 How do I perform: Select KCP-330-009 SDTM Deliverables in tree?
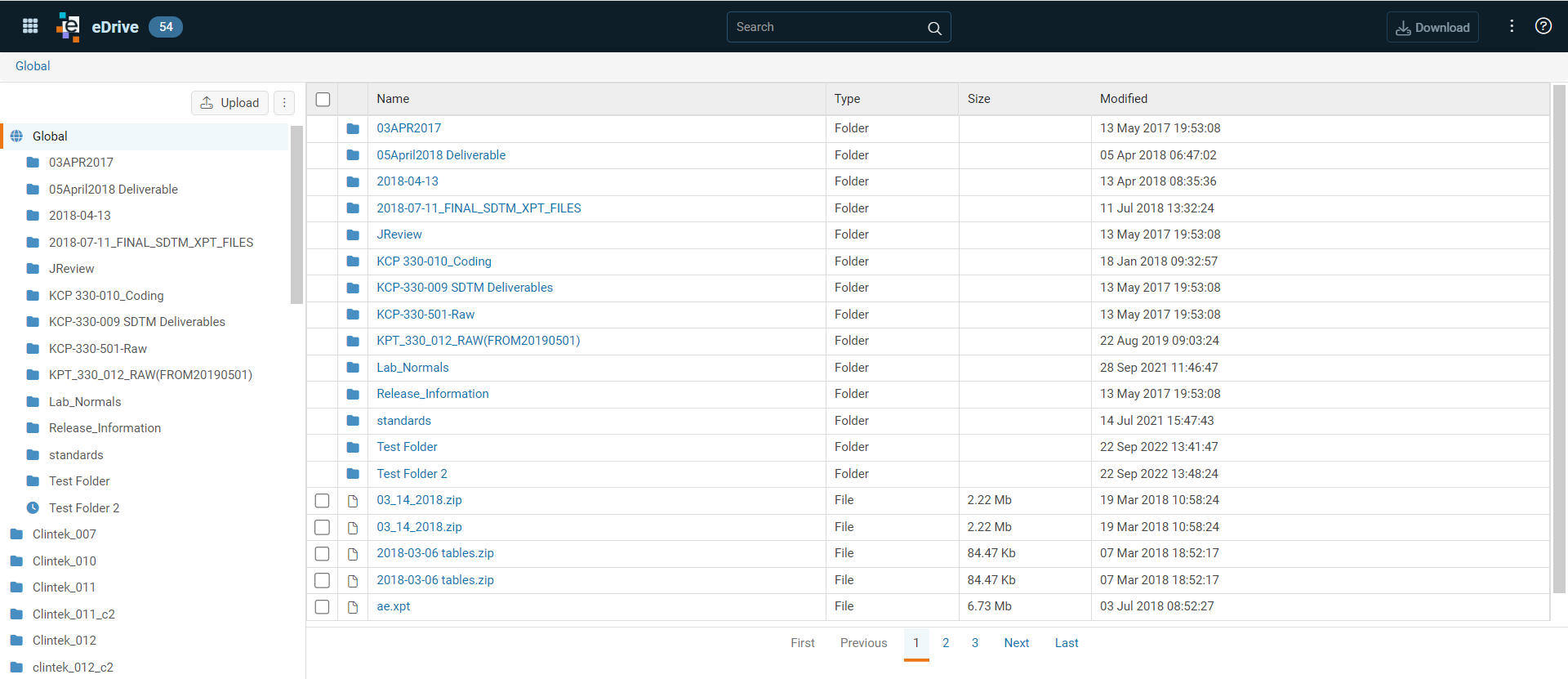pos(137,322)
